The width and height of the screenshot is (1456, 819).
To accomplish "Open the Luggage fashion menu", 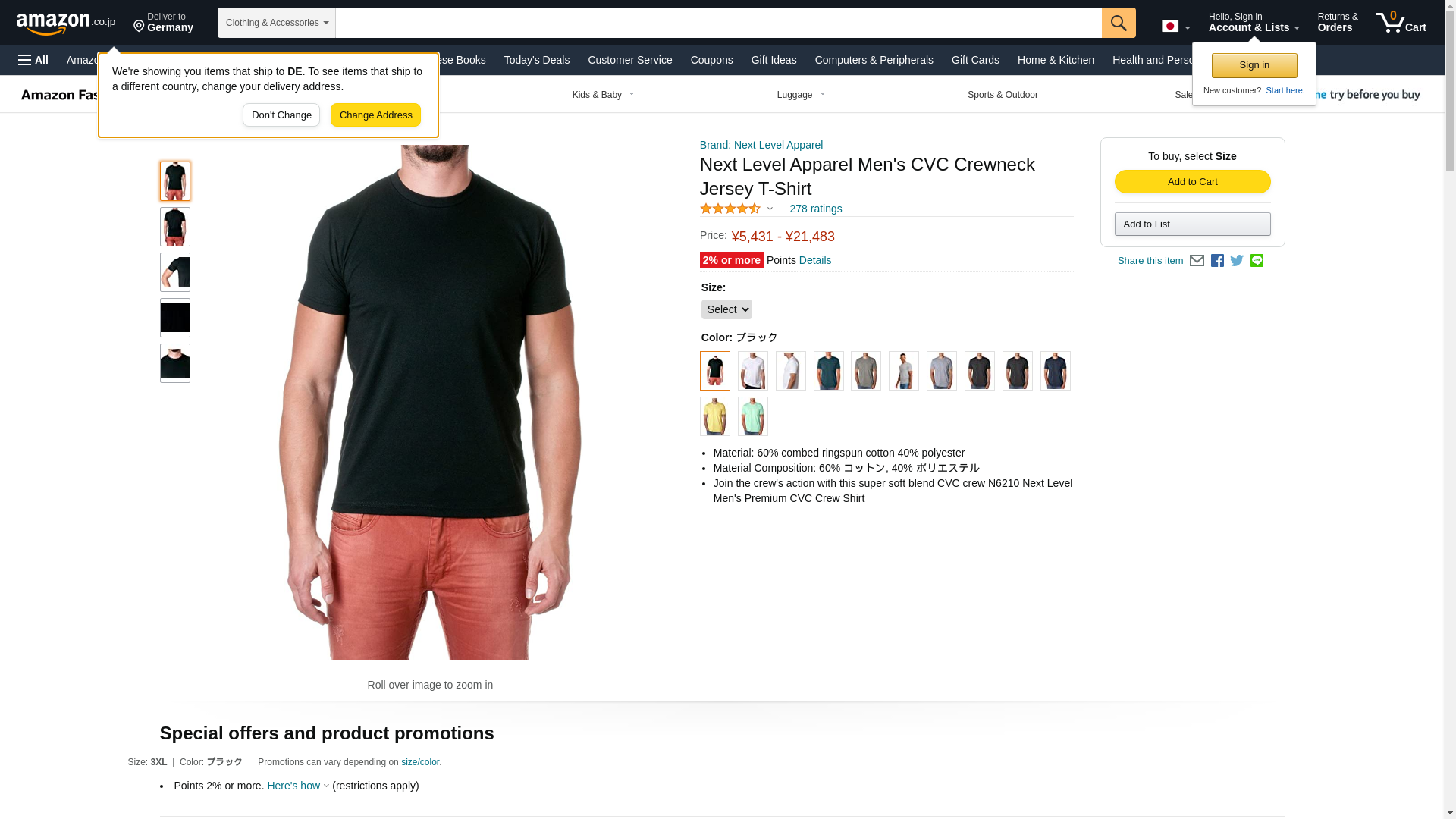I will click(801, 95).
